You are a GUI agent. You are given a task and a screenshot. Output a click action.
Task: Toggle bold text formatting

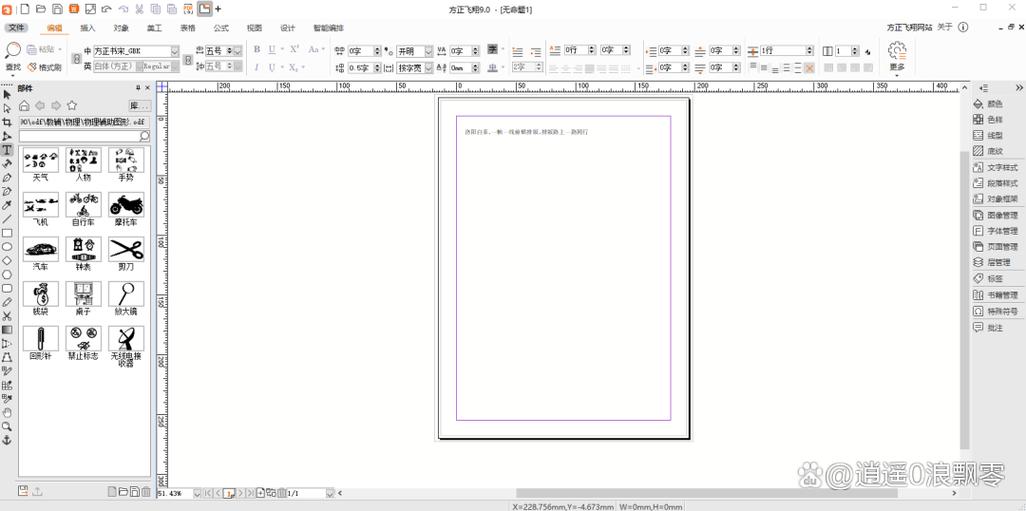[x=257, y=50]
